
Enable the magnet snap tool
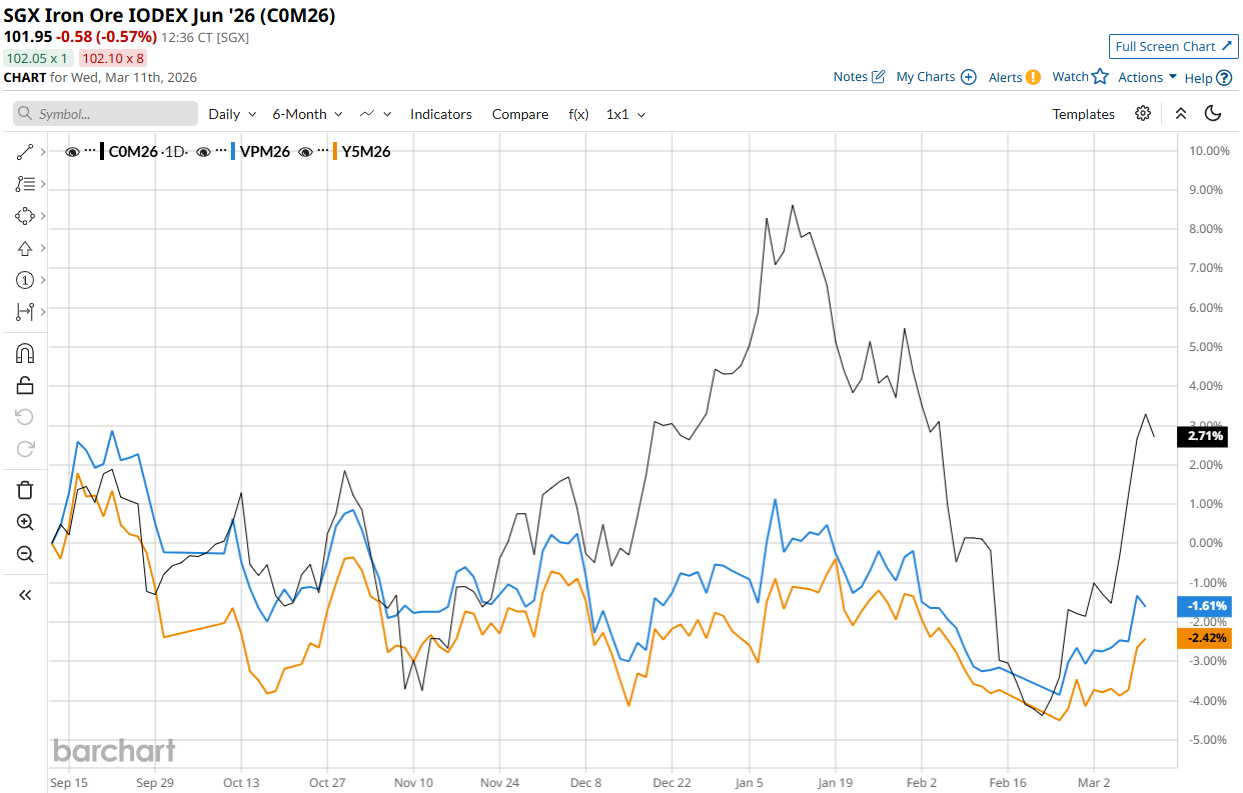tap(25, 353)
